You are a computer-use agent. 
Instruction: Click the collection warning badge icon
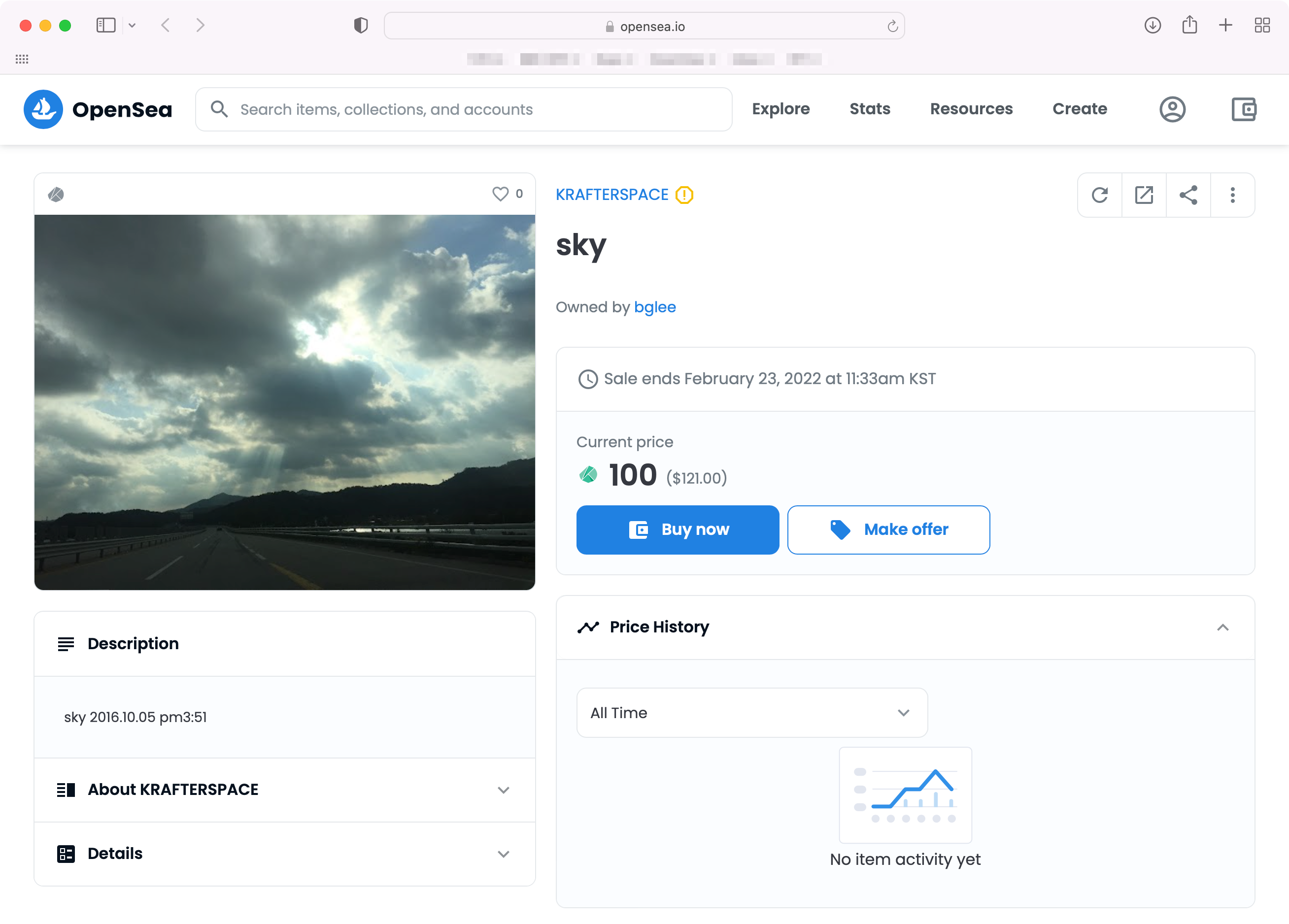[x=684, y=195]
